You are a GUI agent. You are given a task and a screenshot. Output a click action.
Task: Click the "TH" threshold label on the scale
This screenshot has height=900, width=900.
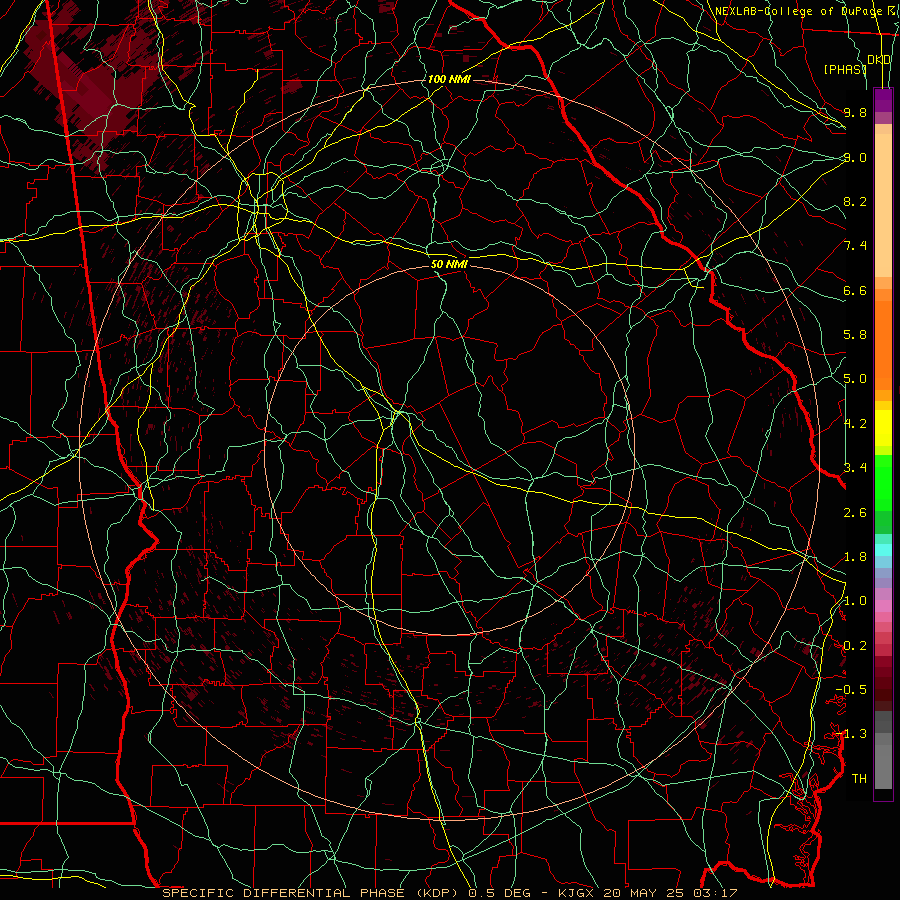(859, 779)
